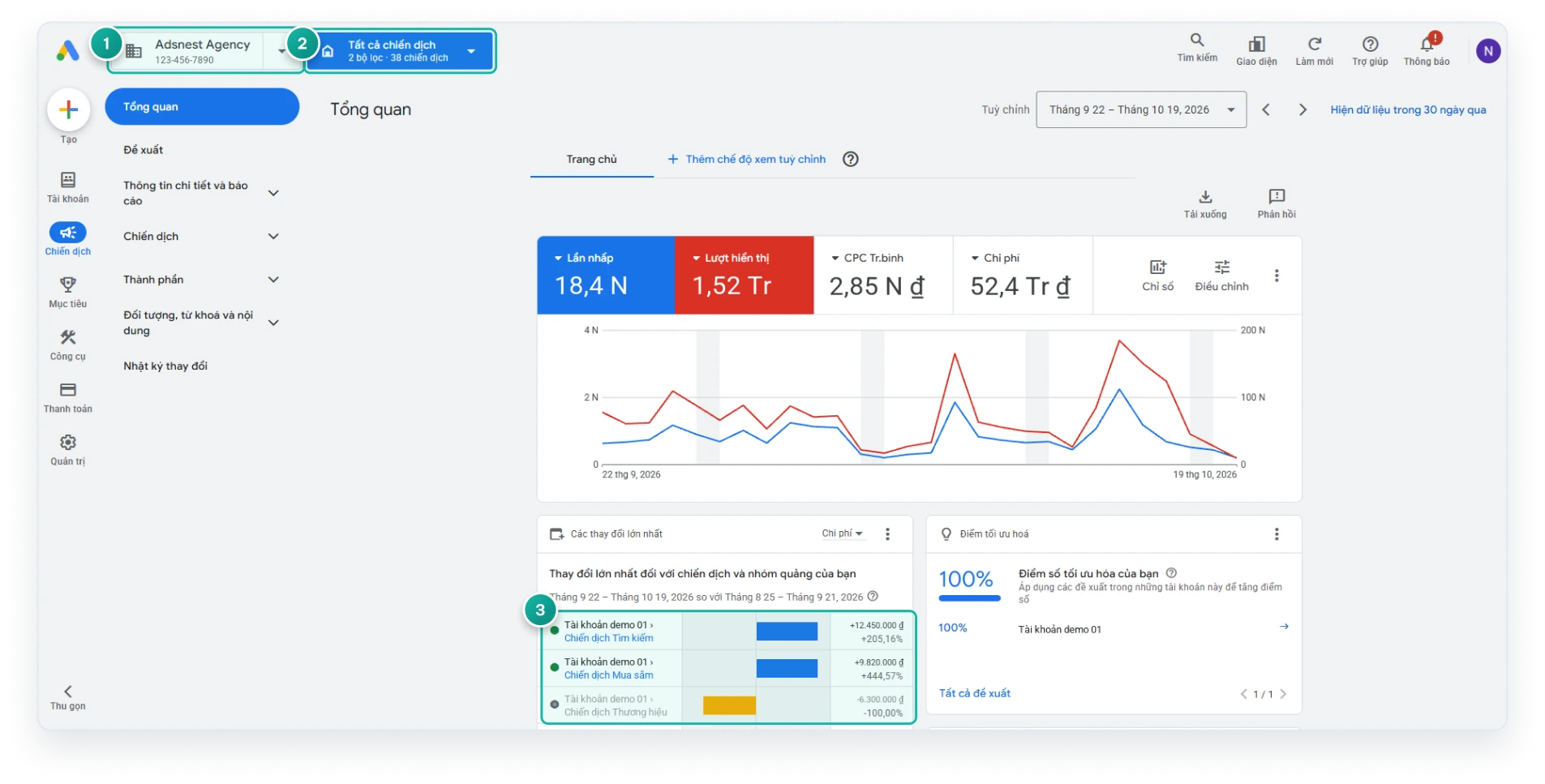The image size is (1545, 784).
Task: Click the Tìm kiếm search icon
Action: (x=1197, y=48)
